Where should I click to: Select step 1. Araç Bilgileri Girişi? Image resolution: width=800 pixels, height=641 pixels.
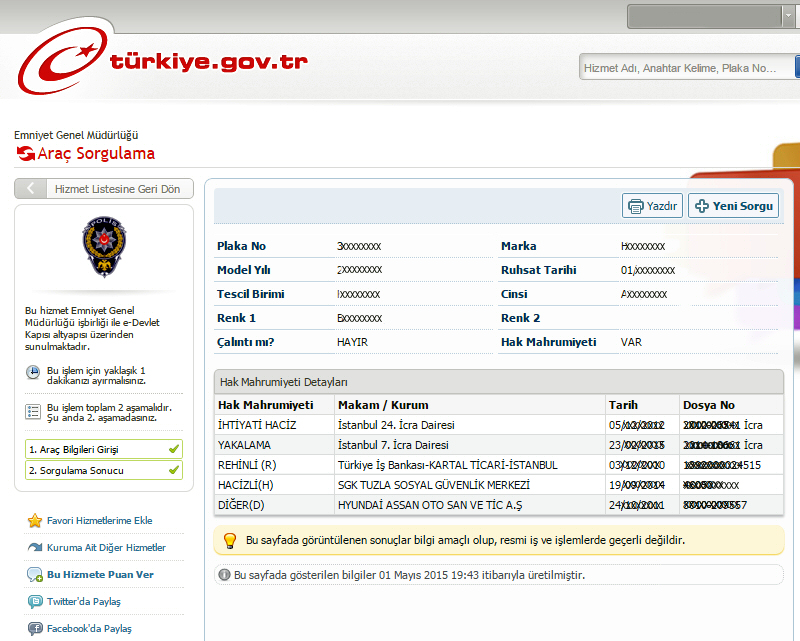pos(104,449)
